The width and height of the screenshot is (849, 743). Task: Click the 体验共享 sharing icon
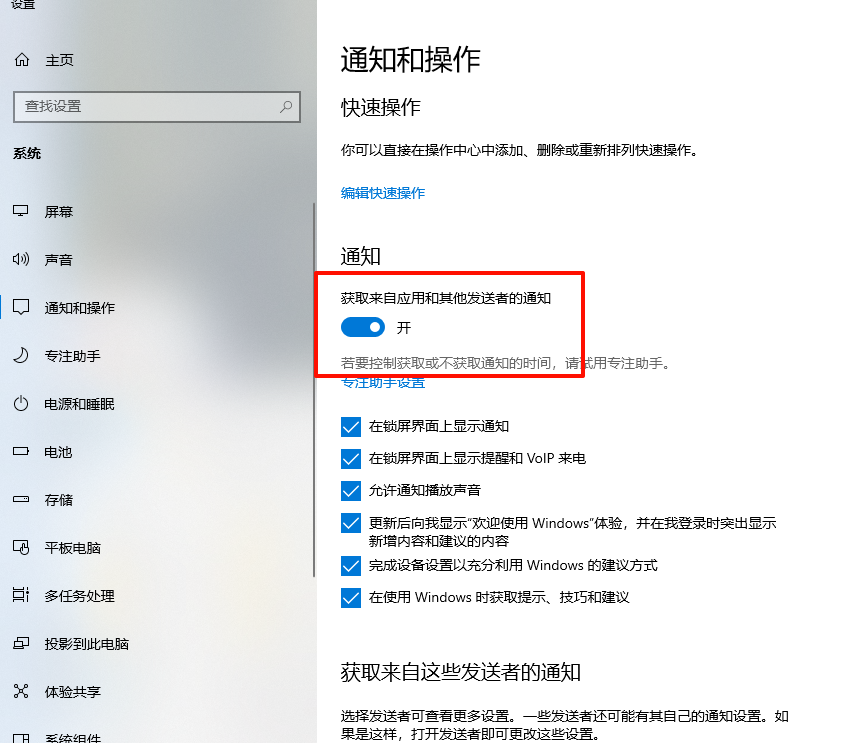[21, 692]
